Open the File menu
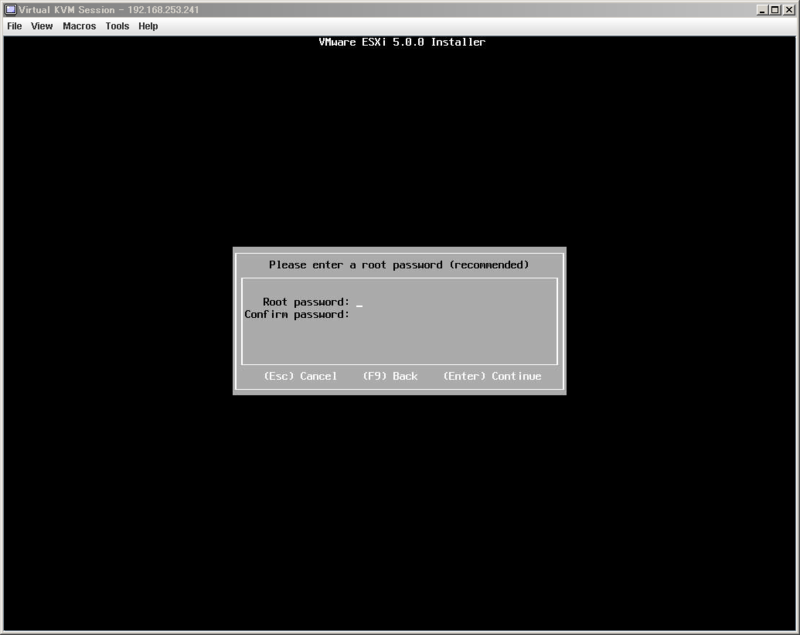Screen dimensions: 800x635 pos(14,26)
